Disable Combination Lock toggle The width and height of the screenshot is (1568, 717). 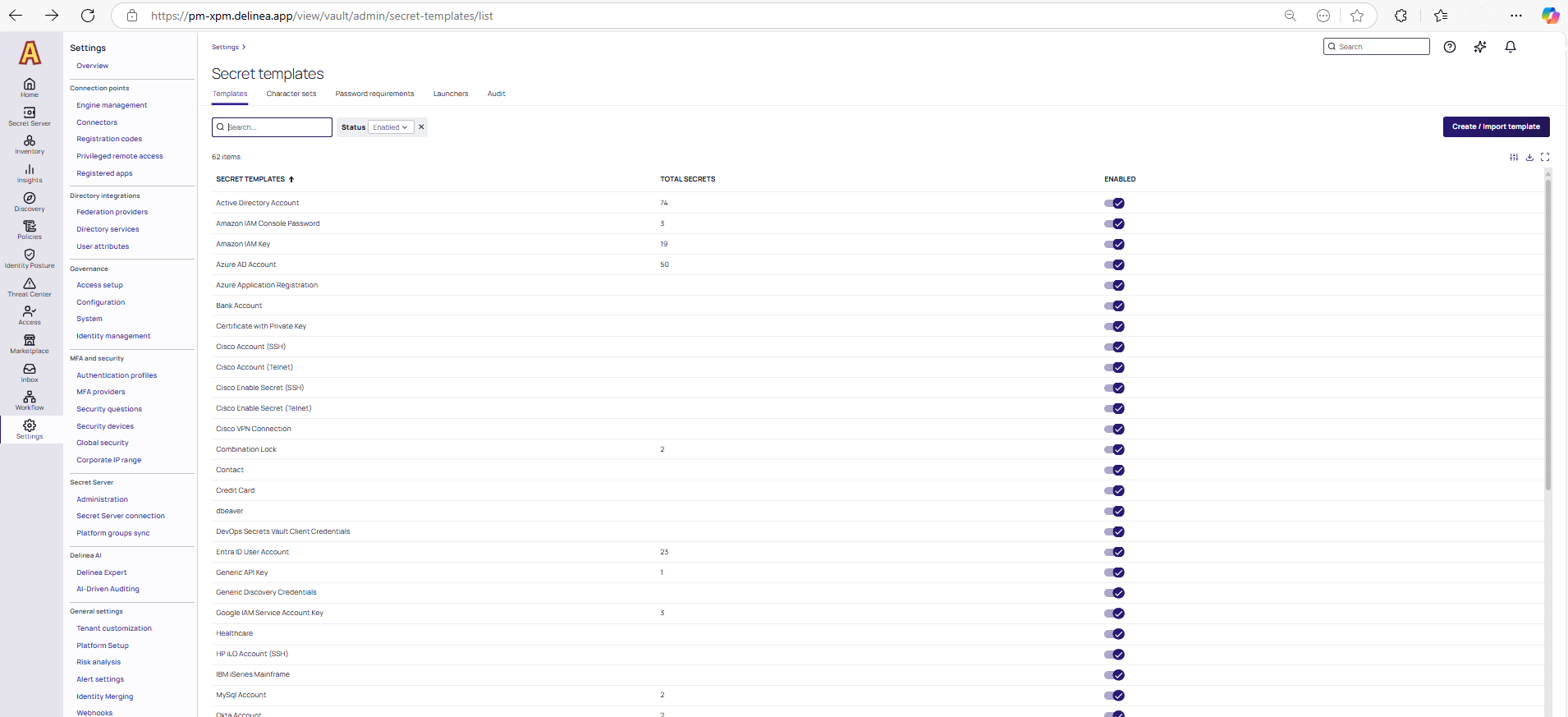[1114, 449]
